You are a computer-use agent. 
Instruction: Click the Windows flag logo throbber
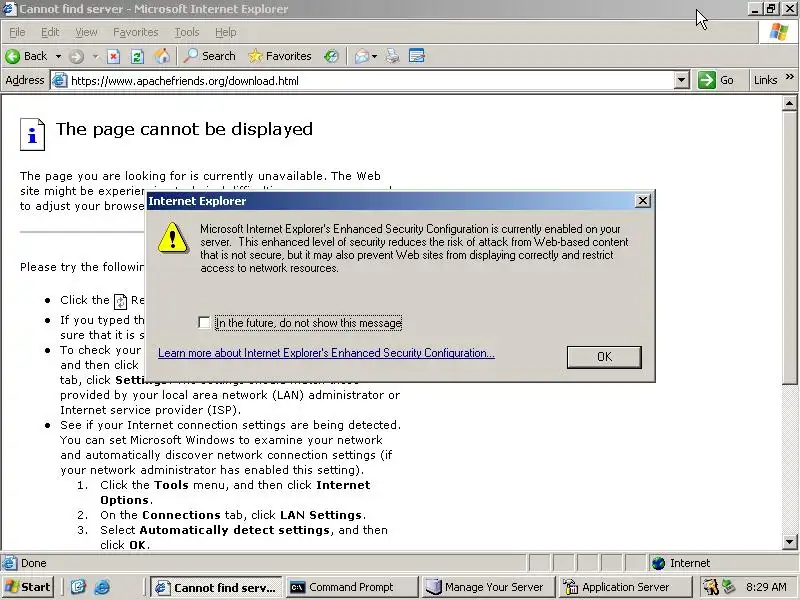click(779, 32)
